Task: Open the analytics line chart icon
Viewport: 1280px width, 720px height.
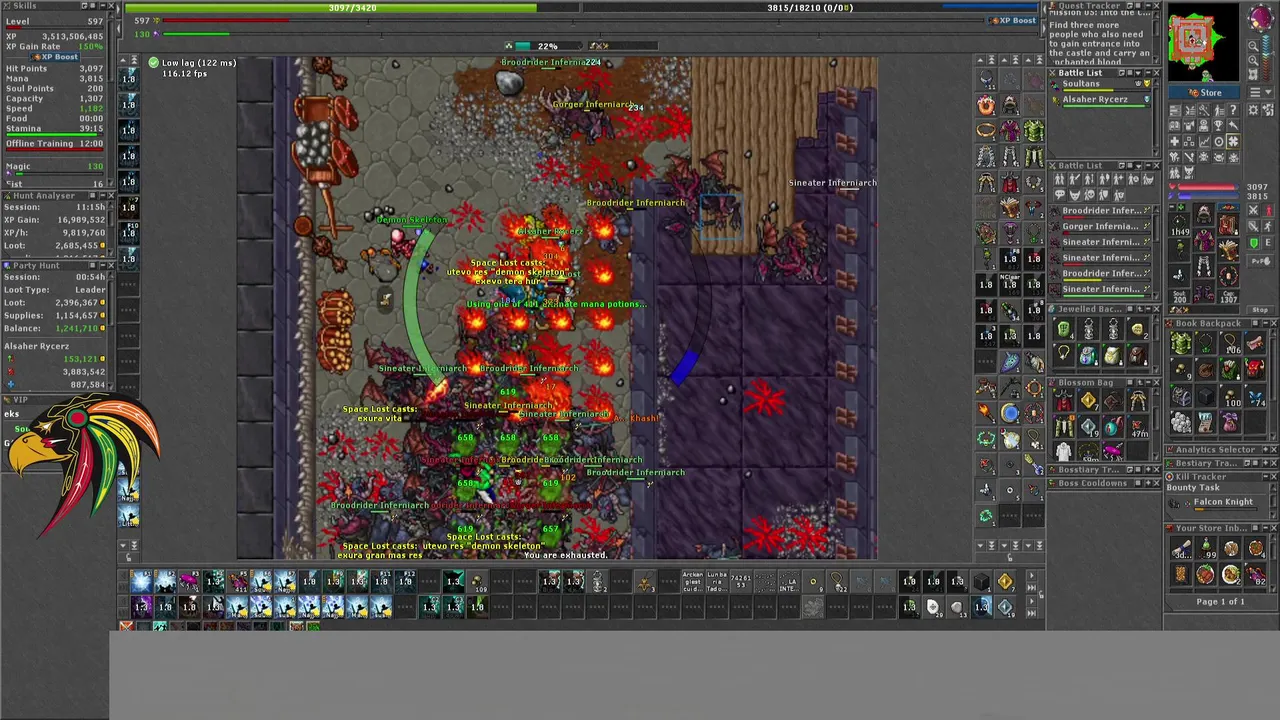Action: coord(1204,142)
